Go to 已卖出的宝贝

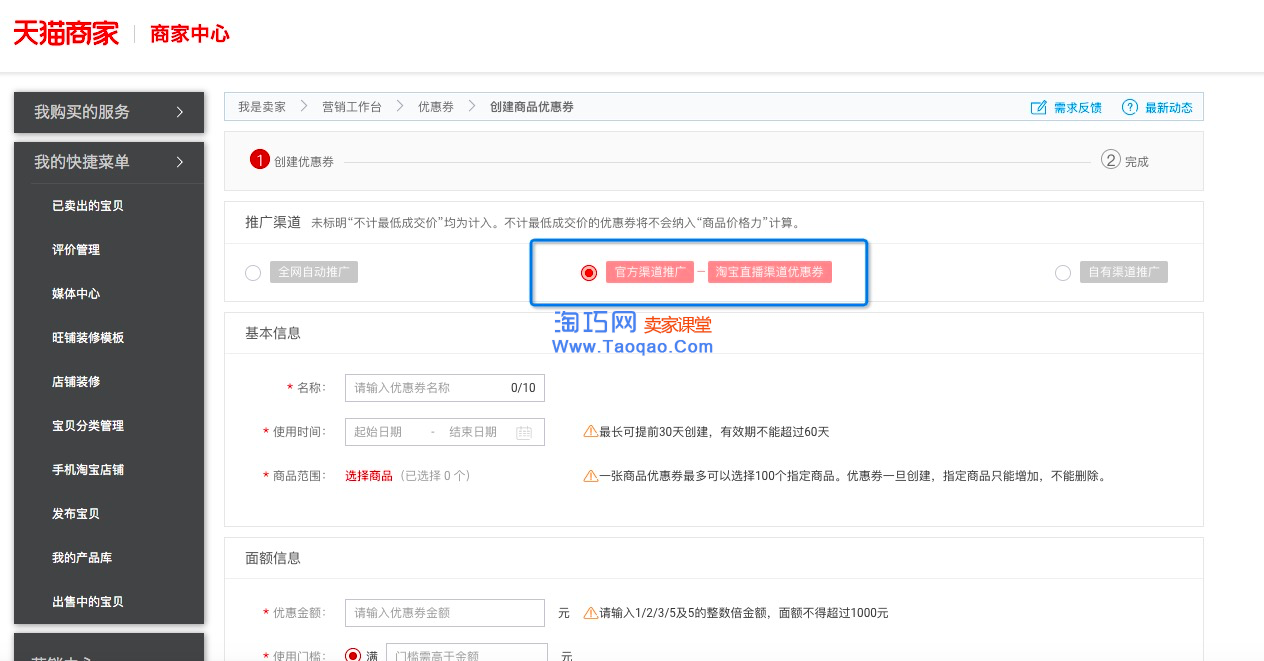88,206
